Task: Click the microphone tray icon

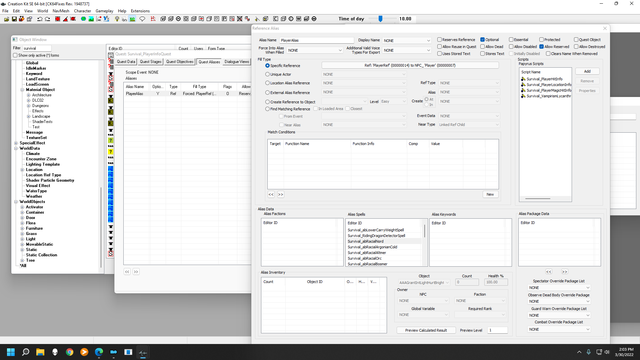Action: point(589,352)
